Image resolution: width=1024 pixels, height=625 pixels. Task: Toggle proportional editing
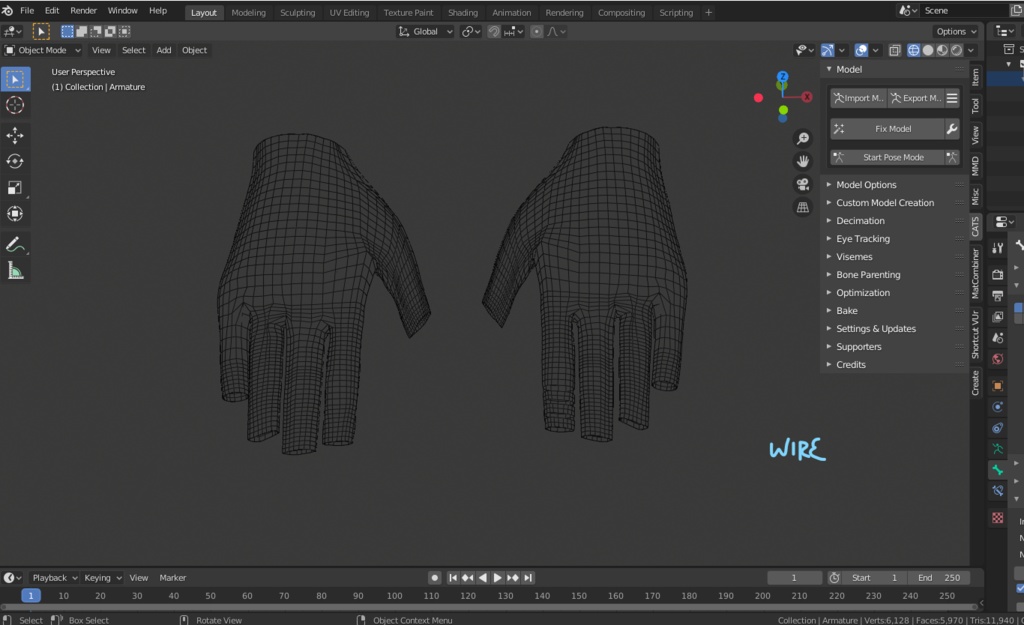pos(537,31)
